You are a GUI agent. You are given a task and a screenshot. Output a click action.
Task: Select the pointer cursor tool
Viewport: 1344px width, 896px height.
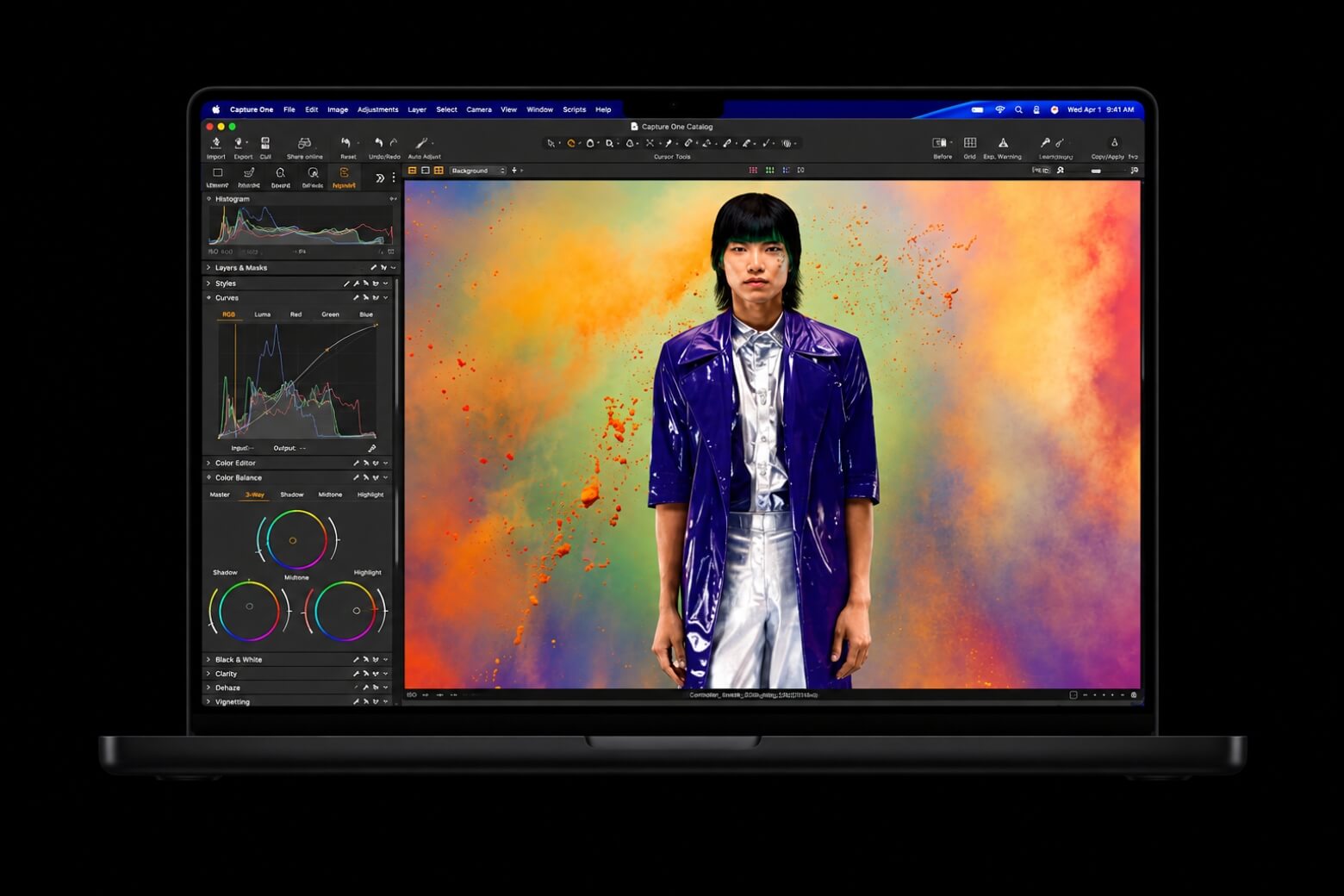551,144
